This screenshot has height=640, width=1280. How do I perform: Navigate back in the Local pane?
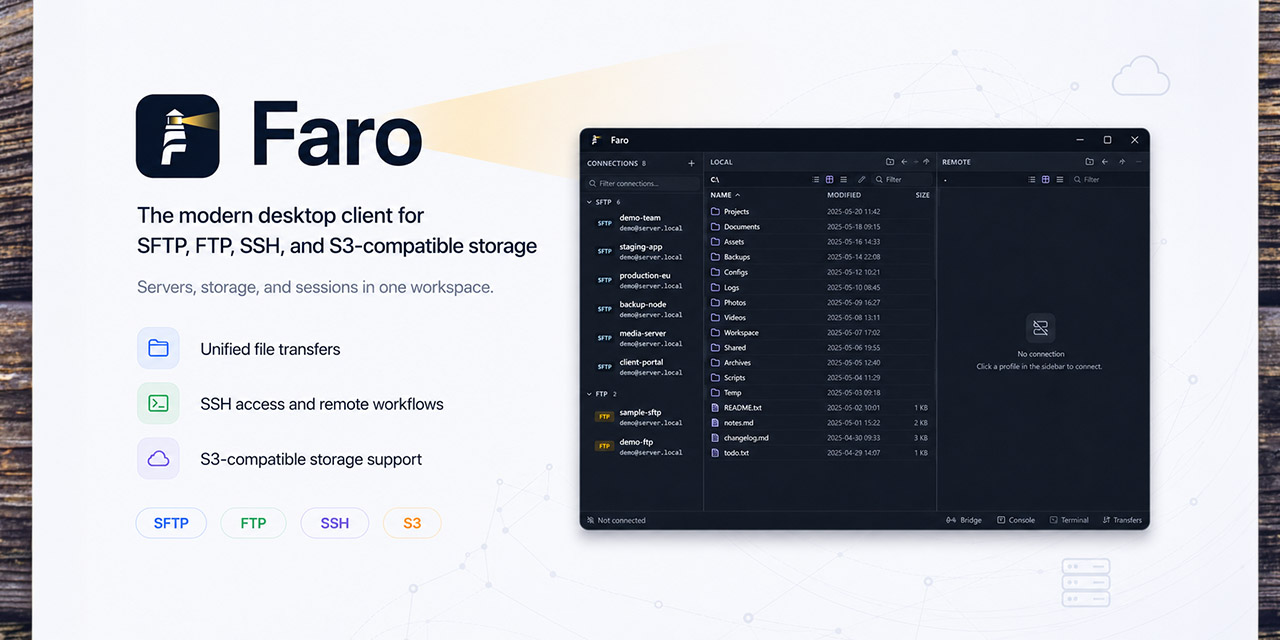pos(904,162)
